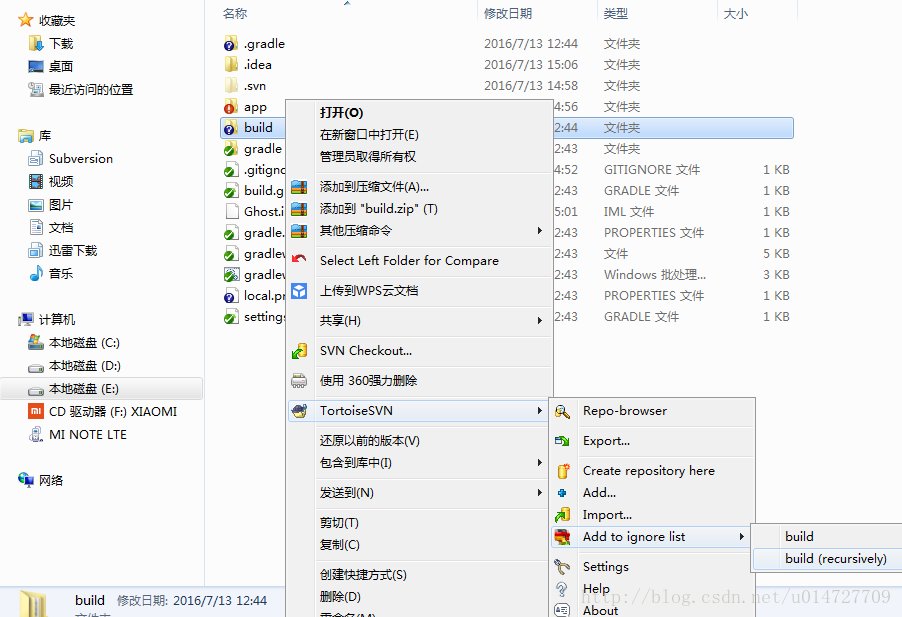Click the Repo-browser magnifier icon

coord(562,411)
